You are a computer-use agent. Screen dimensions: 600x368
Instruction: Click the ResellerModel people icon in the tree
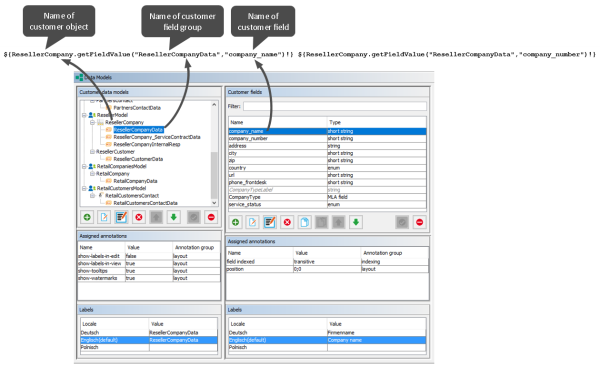[x=92, y=115]
